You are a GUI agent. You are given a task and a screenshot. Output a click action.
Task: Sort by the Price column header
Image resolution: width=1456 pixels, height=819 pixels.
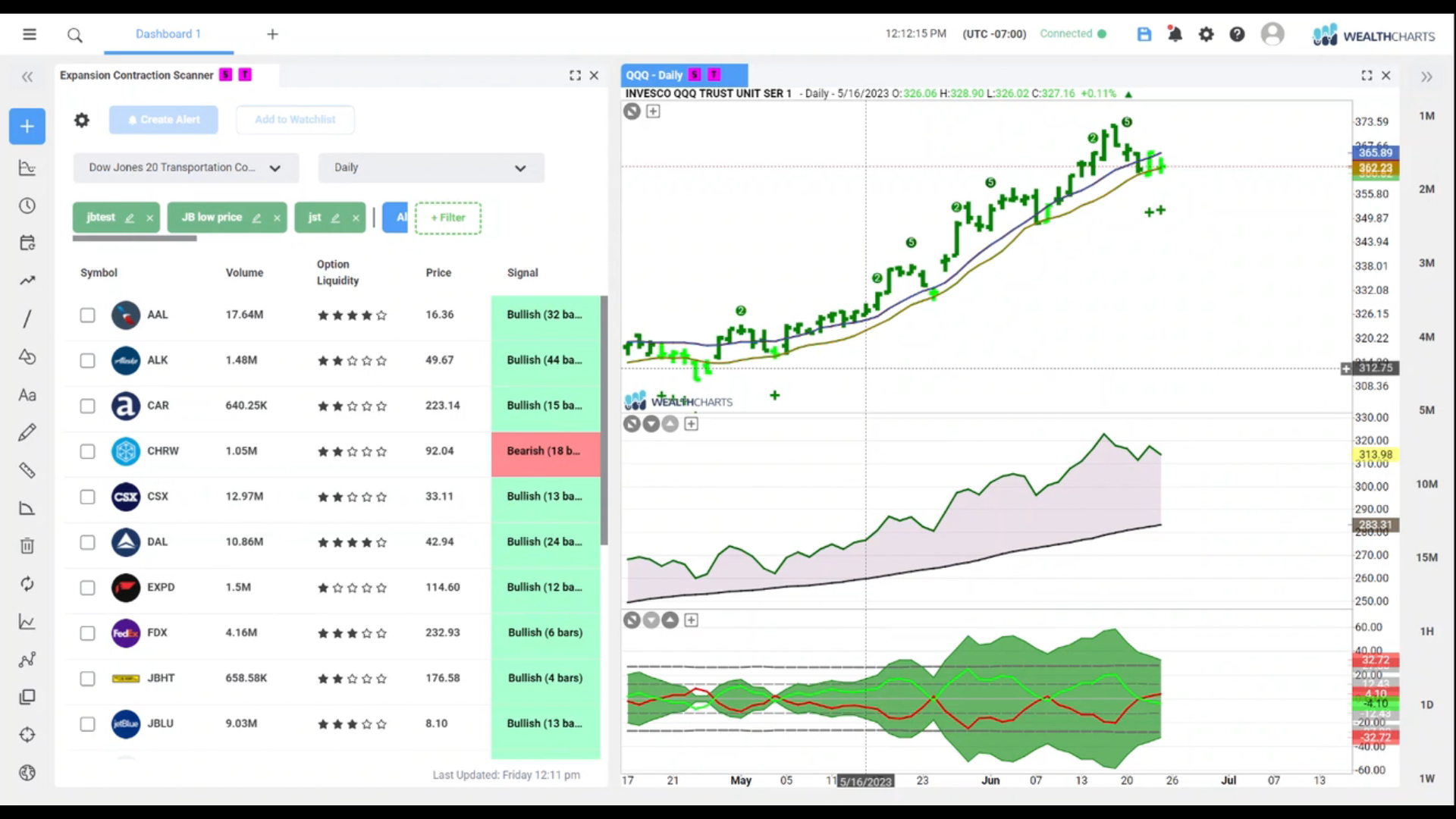(x=438, y=273)
